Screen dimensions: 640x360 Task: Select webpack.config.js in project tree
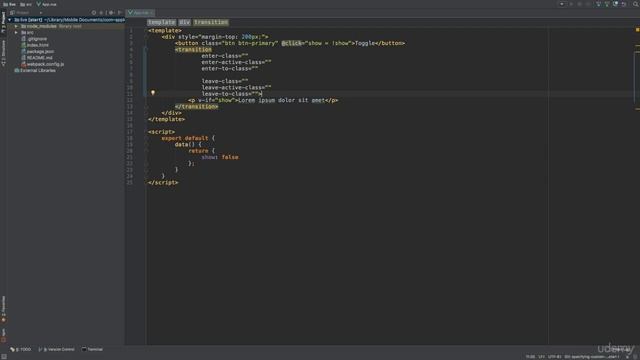point(42,64)
